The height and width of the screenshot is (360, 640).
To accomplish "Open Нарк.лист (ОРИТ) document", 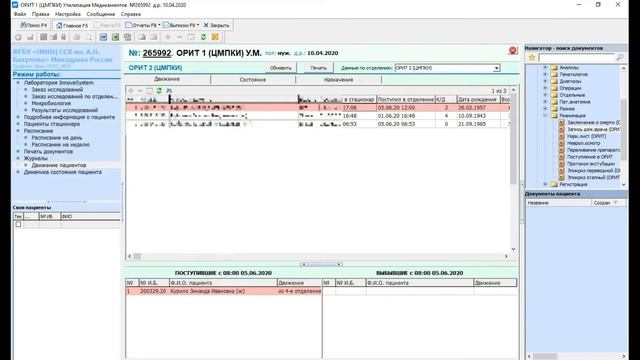I will pyautogui.click(x=586, y=136).
